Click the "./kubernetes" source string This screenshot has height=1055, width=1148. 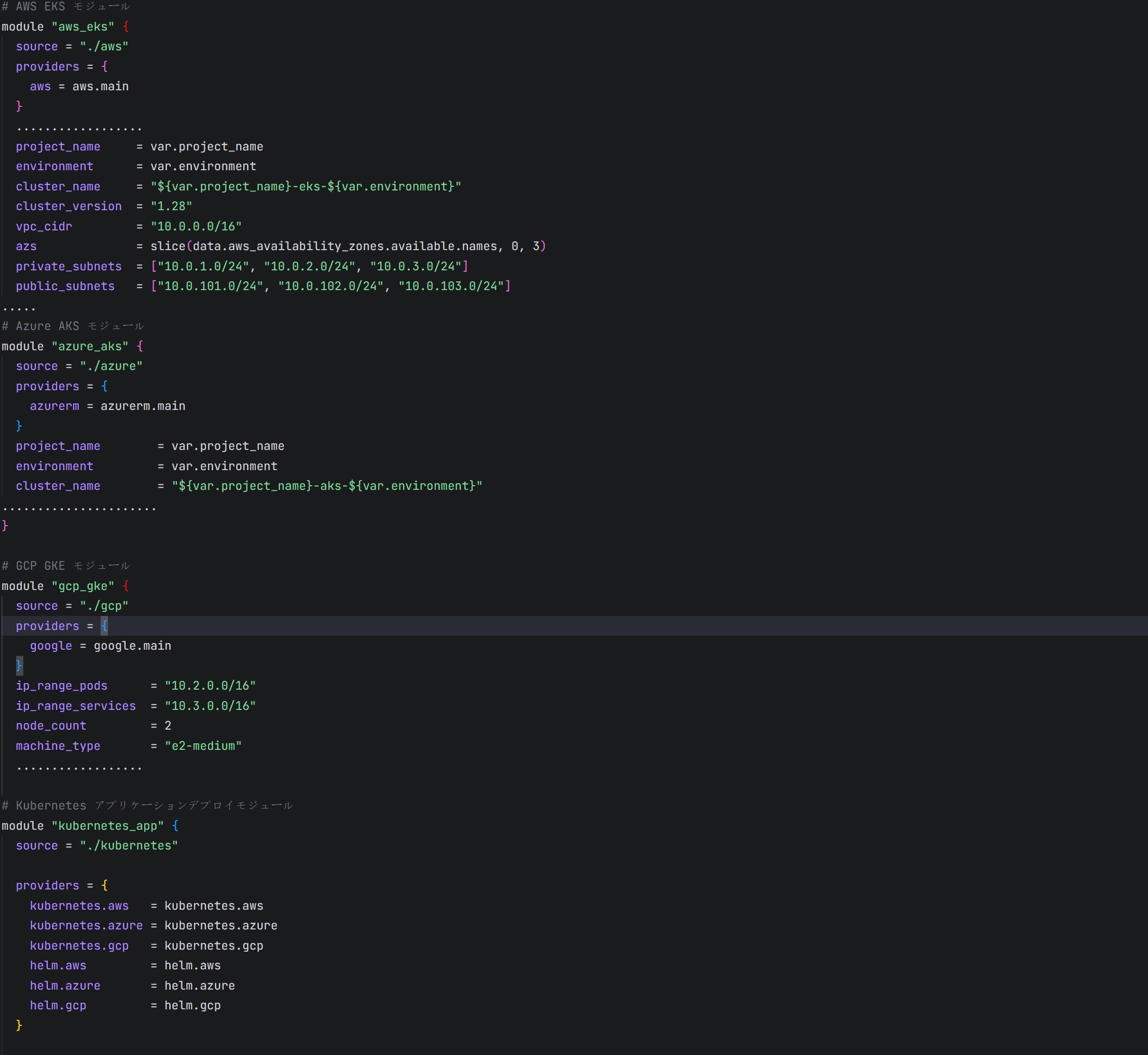(128, 846)
